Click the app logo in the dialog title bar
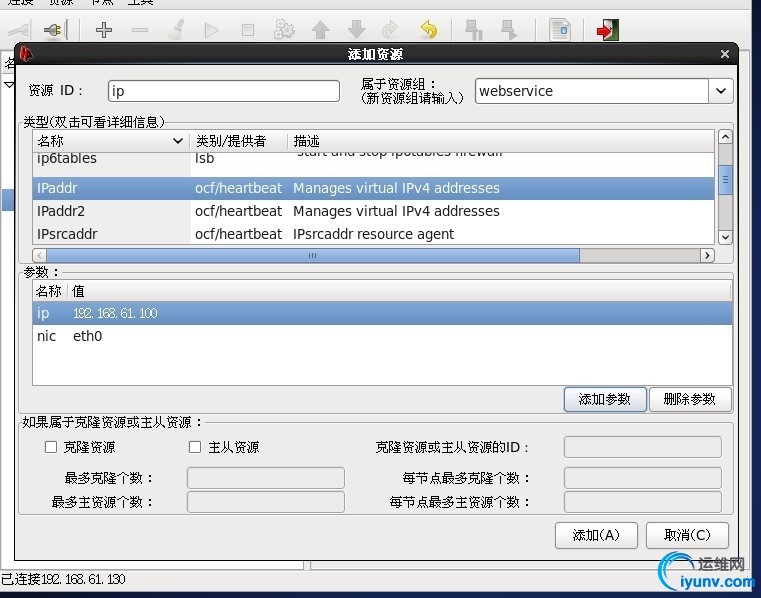The height and width of the screenshot is (598, 761). click(26, 54)
